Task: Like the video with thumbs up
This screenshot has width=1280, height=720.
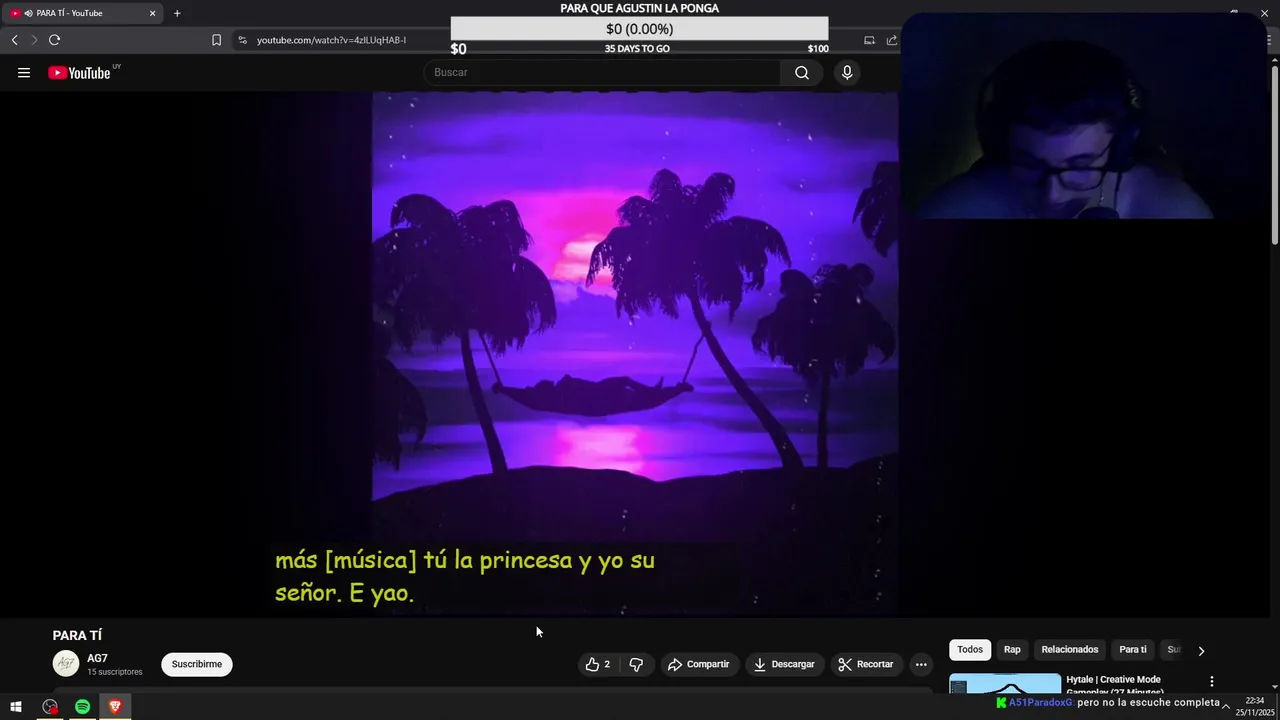Action: pos(598,664)
